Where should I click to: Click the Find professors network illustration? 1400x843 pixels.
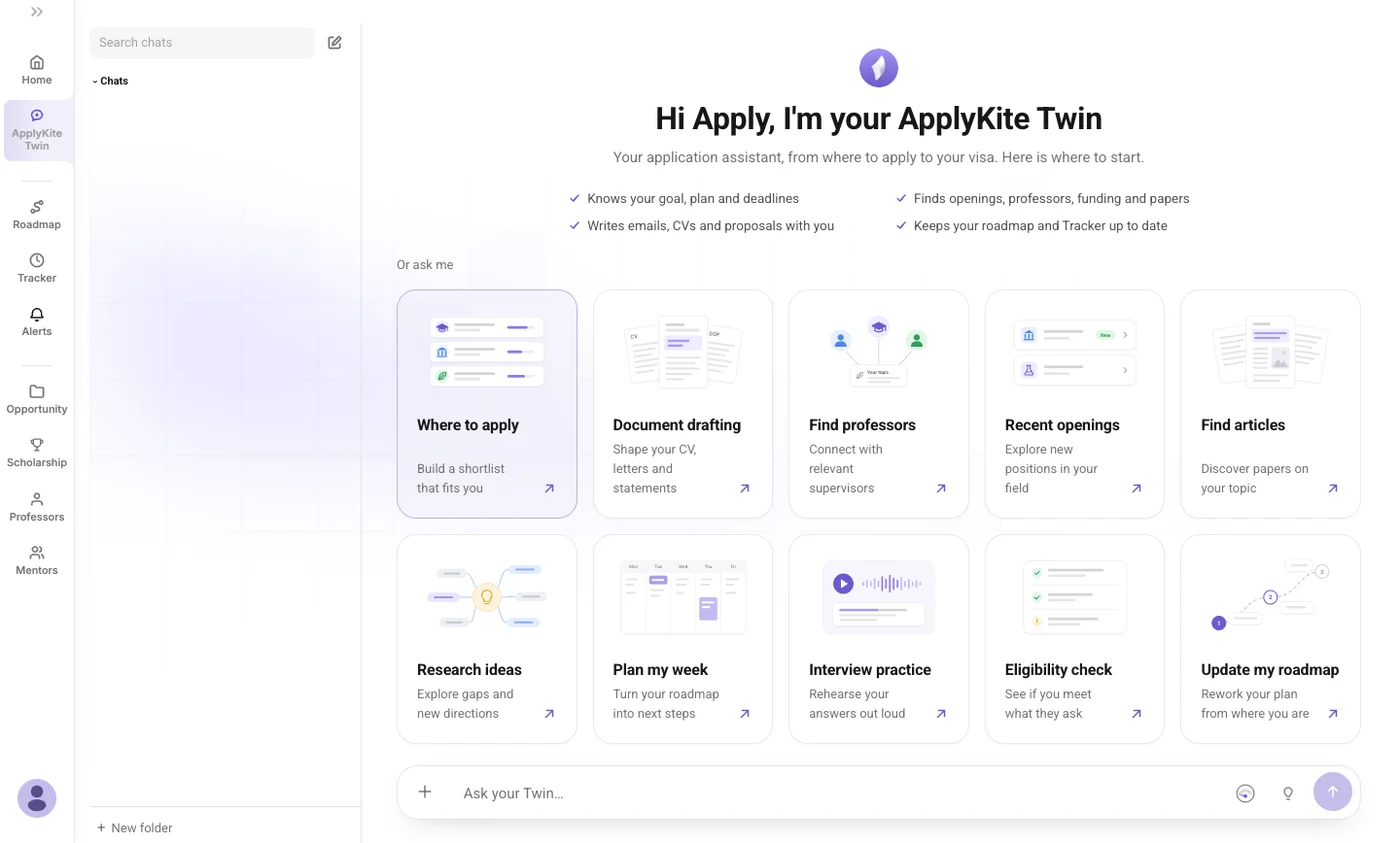click(x=879, y=352)
